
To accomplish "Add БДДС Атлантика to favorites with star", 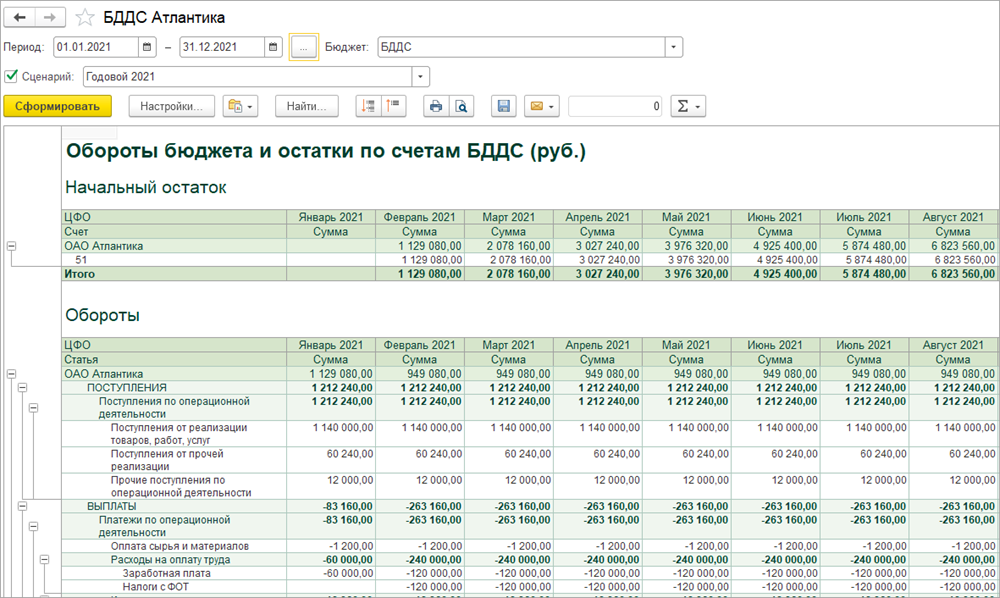I will (86, 17).
